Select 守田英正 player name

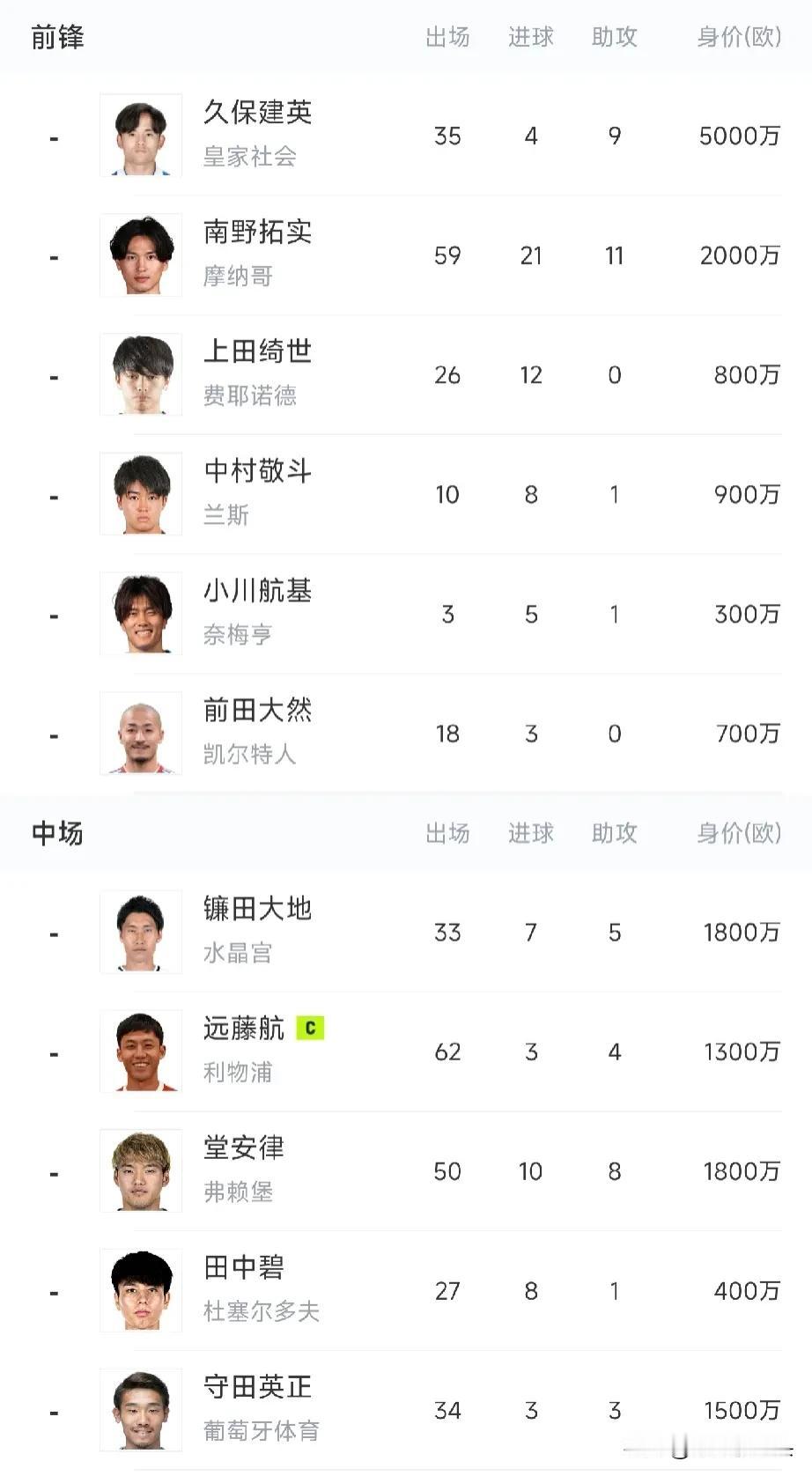click(x=258, y=1387)
